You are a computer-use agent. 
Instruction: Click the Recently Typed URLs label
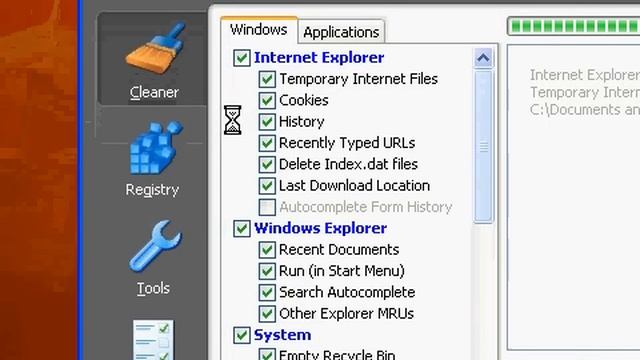click(347, 143)
